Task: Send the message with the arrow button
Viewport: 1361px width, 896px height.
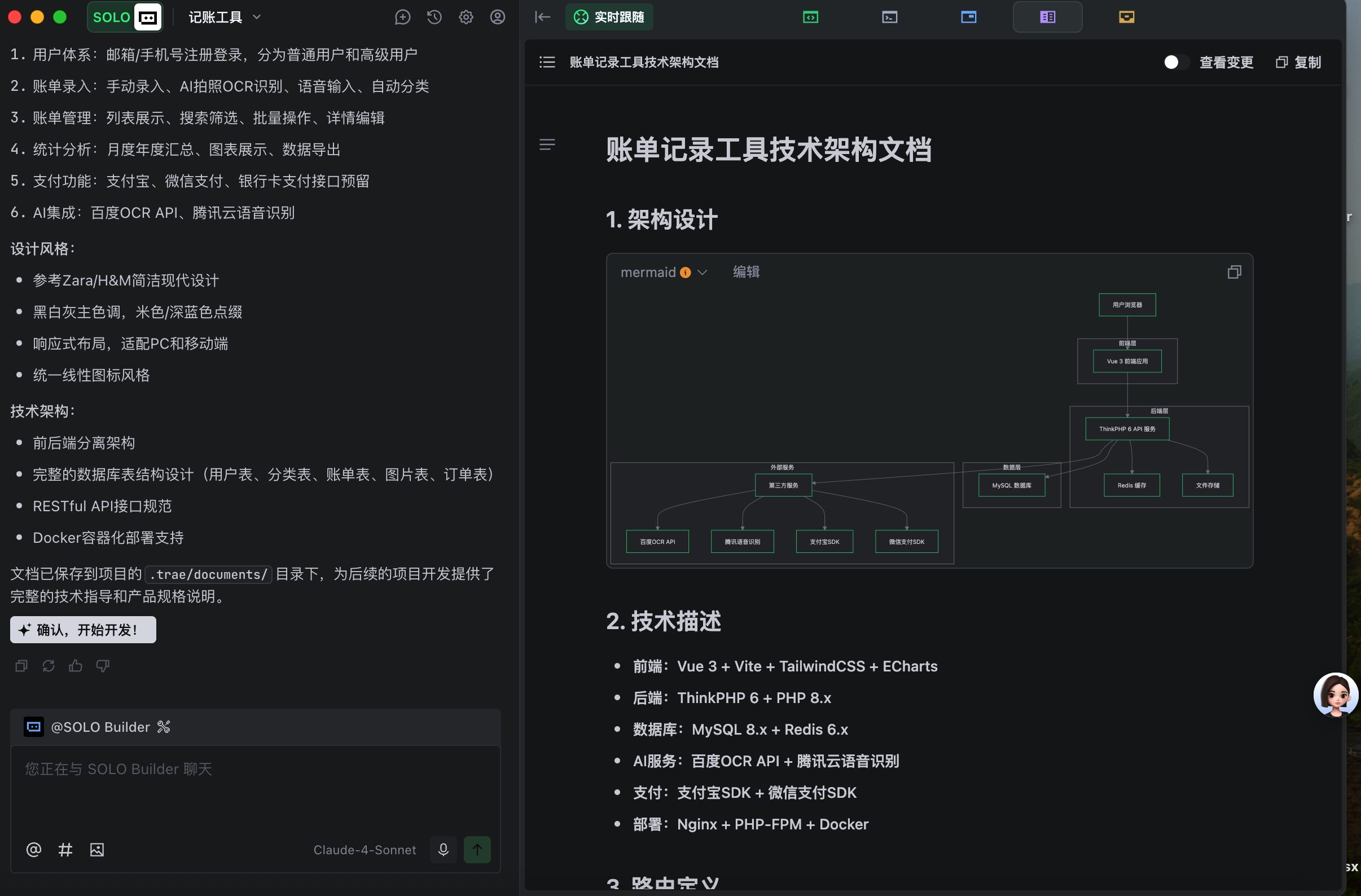Action: [x=477, y=850]
